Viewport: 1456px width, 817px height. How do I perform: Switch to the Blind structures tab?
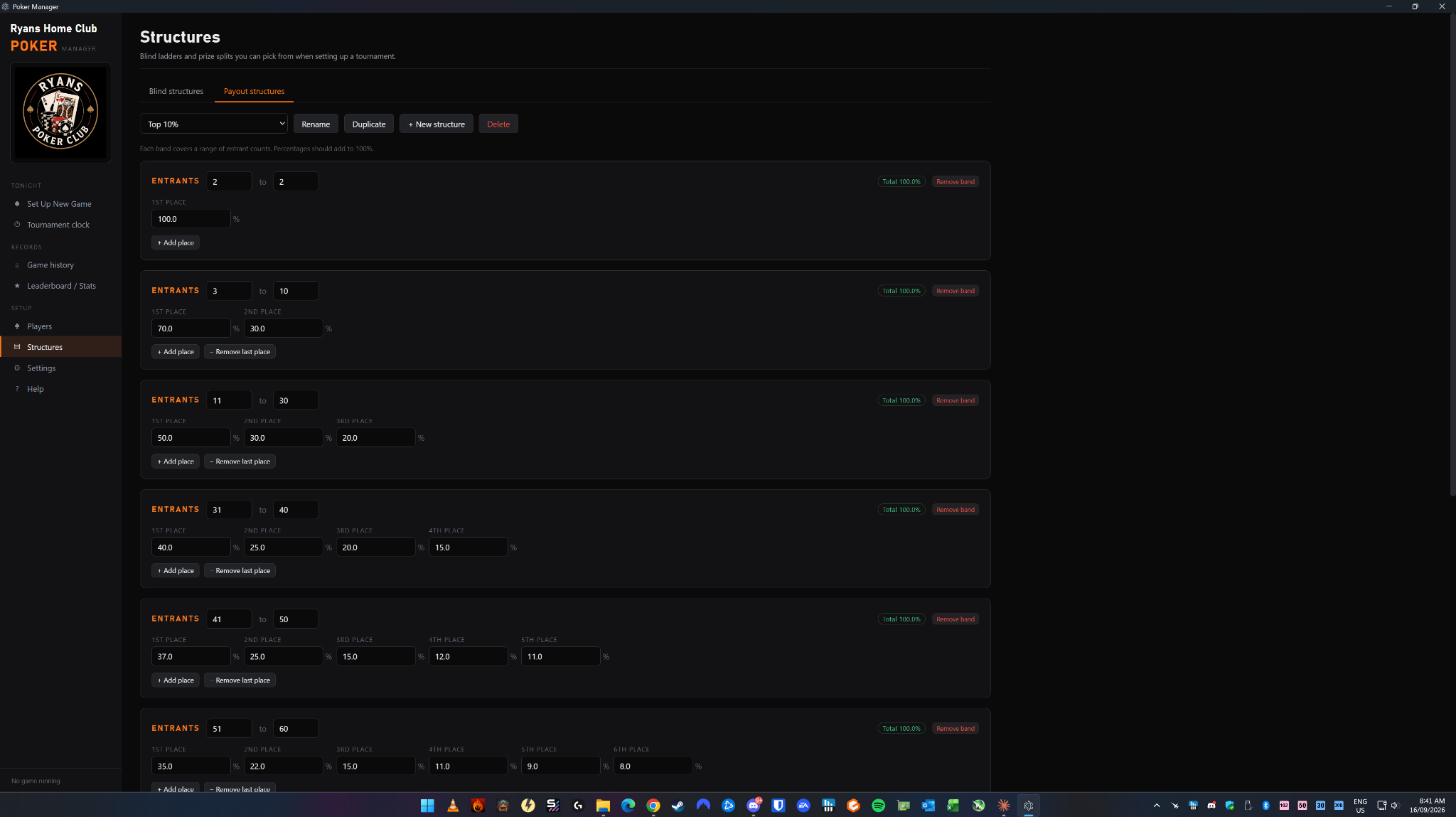click(x=176, y=91)
